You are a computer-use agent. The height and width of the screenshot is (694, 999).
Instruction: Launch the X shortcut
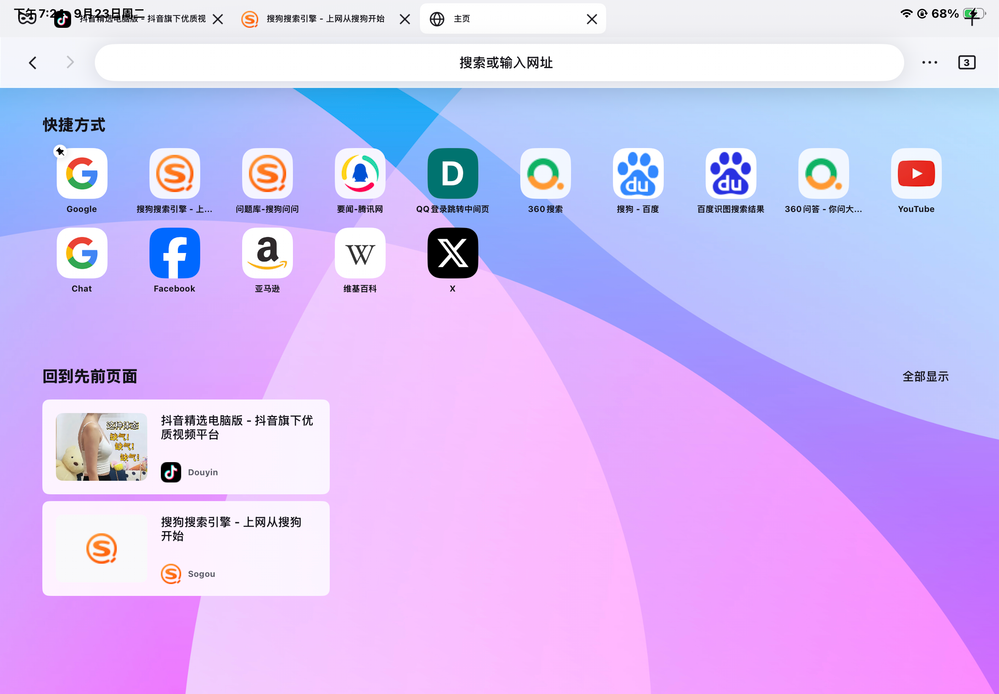452,253
